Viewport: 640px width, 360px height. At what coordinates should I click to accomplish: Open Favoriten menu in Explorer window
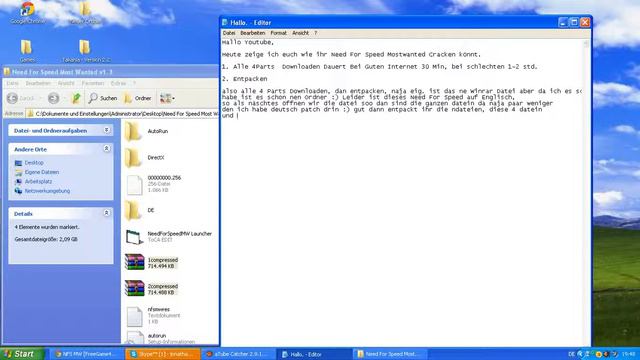pyautogui.click(x=93, y=83)
